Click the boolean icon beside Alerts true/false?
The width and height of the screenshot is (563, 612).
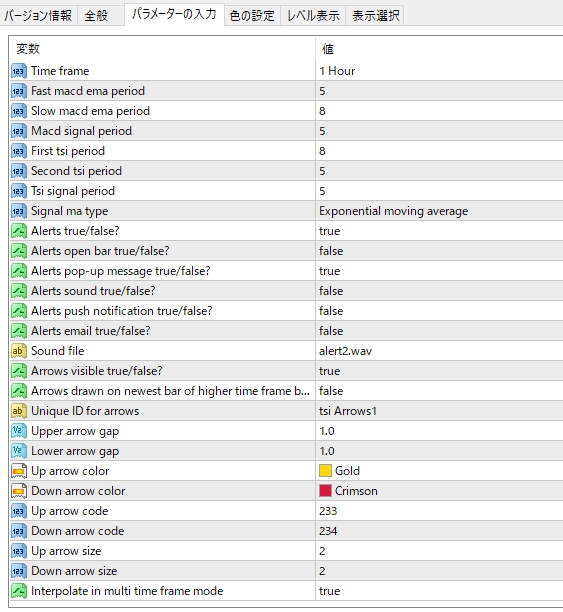18,231
